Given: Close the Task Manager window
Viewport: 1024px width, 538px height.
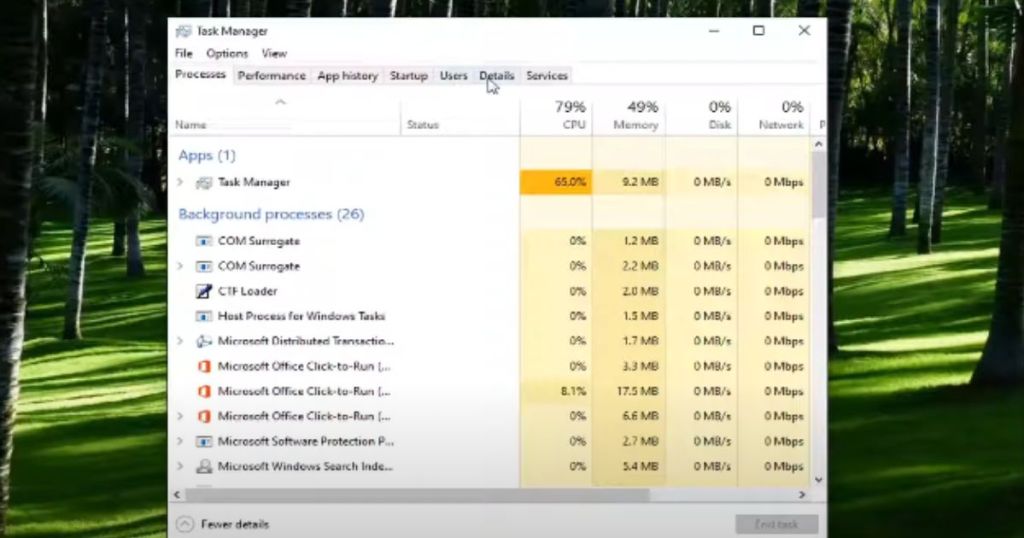Looking at the screenshot, I should (x=804, y=31).
